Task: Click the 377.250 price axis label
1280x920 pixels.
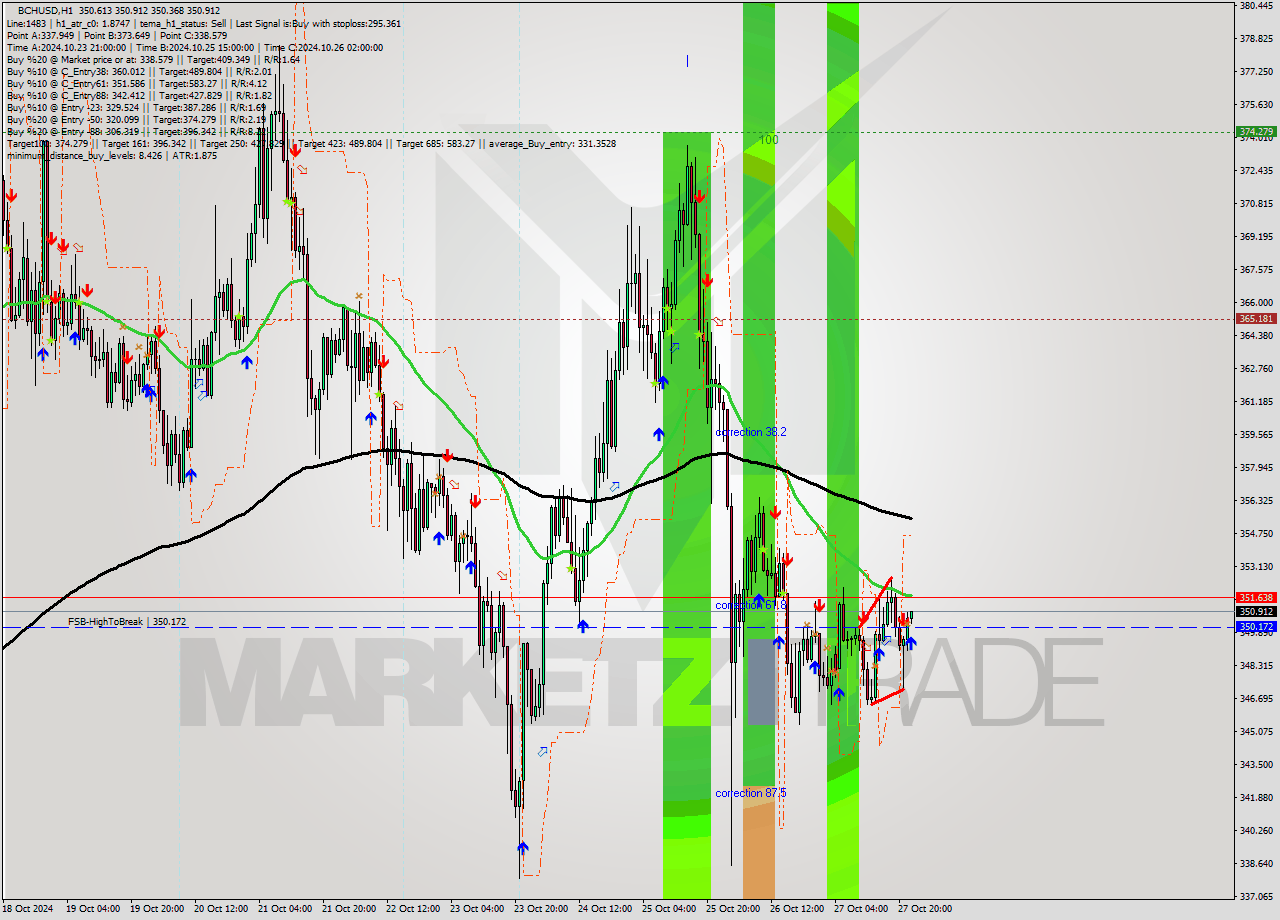Action: (x=1255, y=72)
